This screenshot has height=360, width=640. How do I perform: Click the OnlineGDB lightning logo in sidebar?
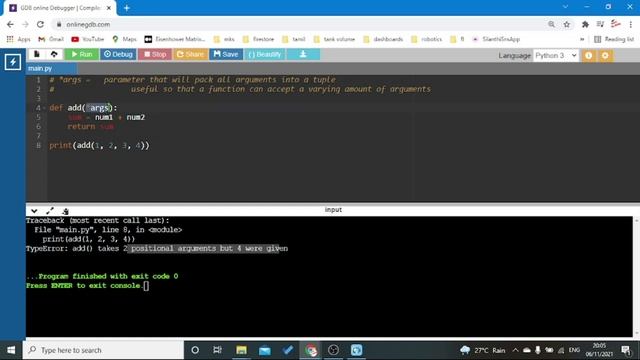point(13,62)
